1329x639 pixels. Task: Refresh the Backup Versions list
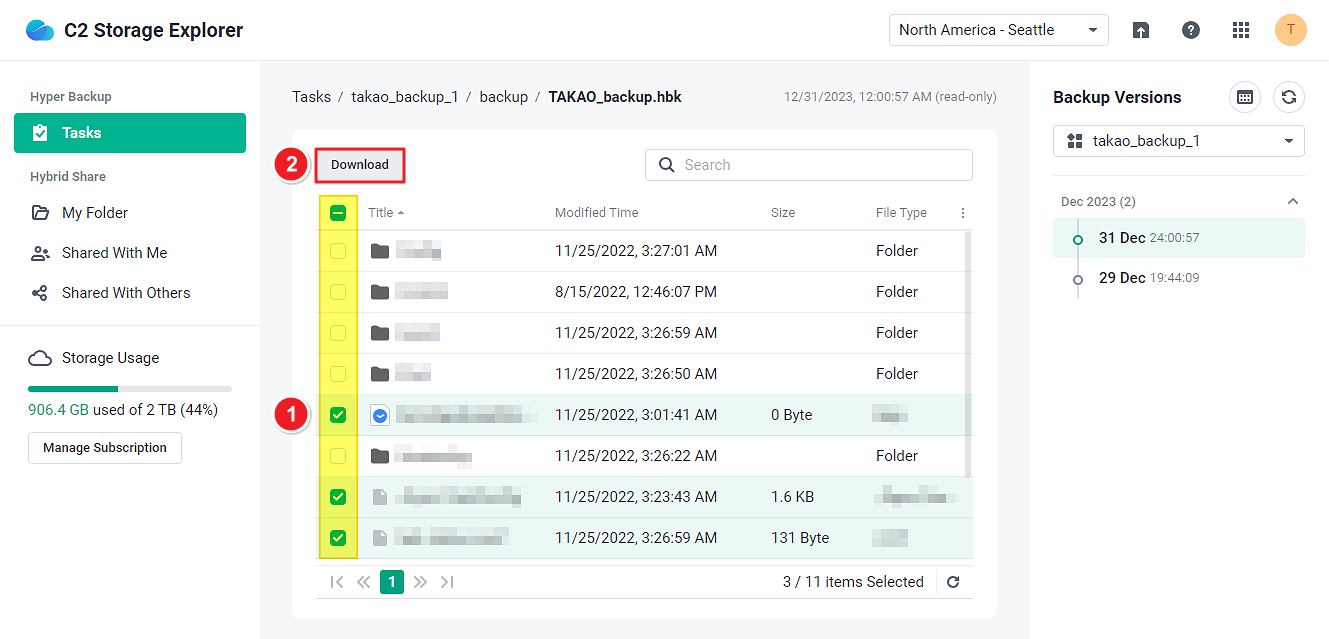click(x=1289, y=97)
